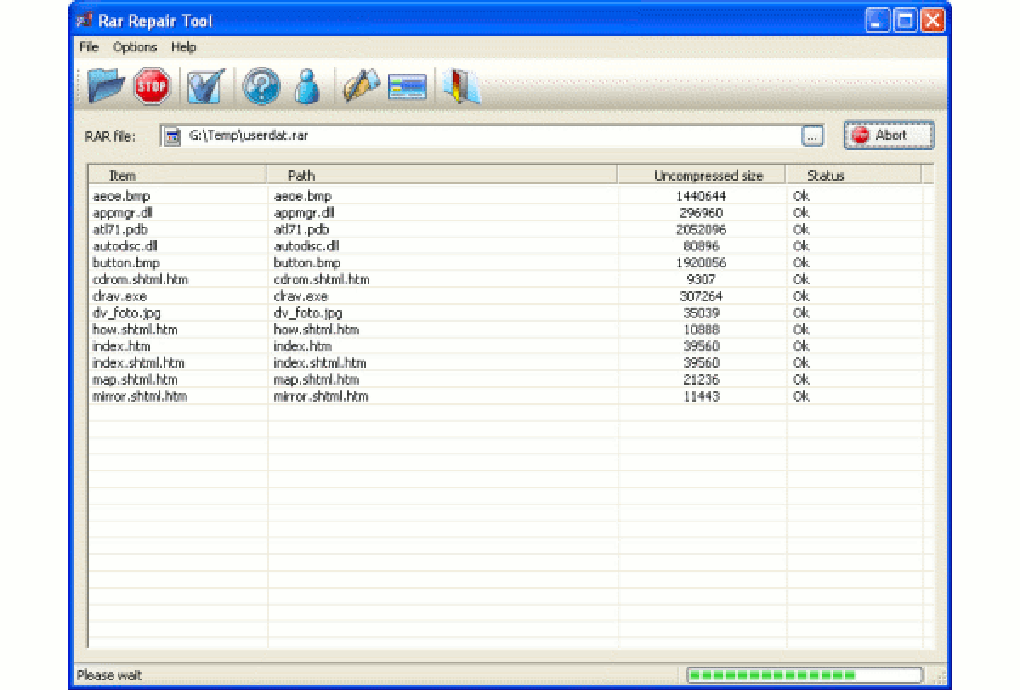Viewport: 1020px width, 690px height.
Task: Click size value 2052096
Action: (701, 230)
